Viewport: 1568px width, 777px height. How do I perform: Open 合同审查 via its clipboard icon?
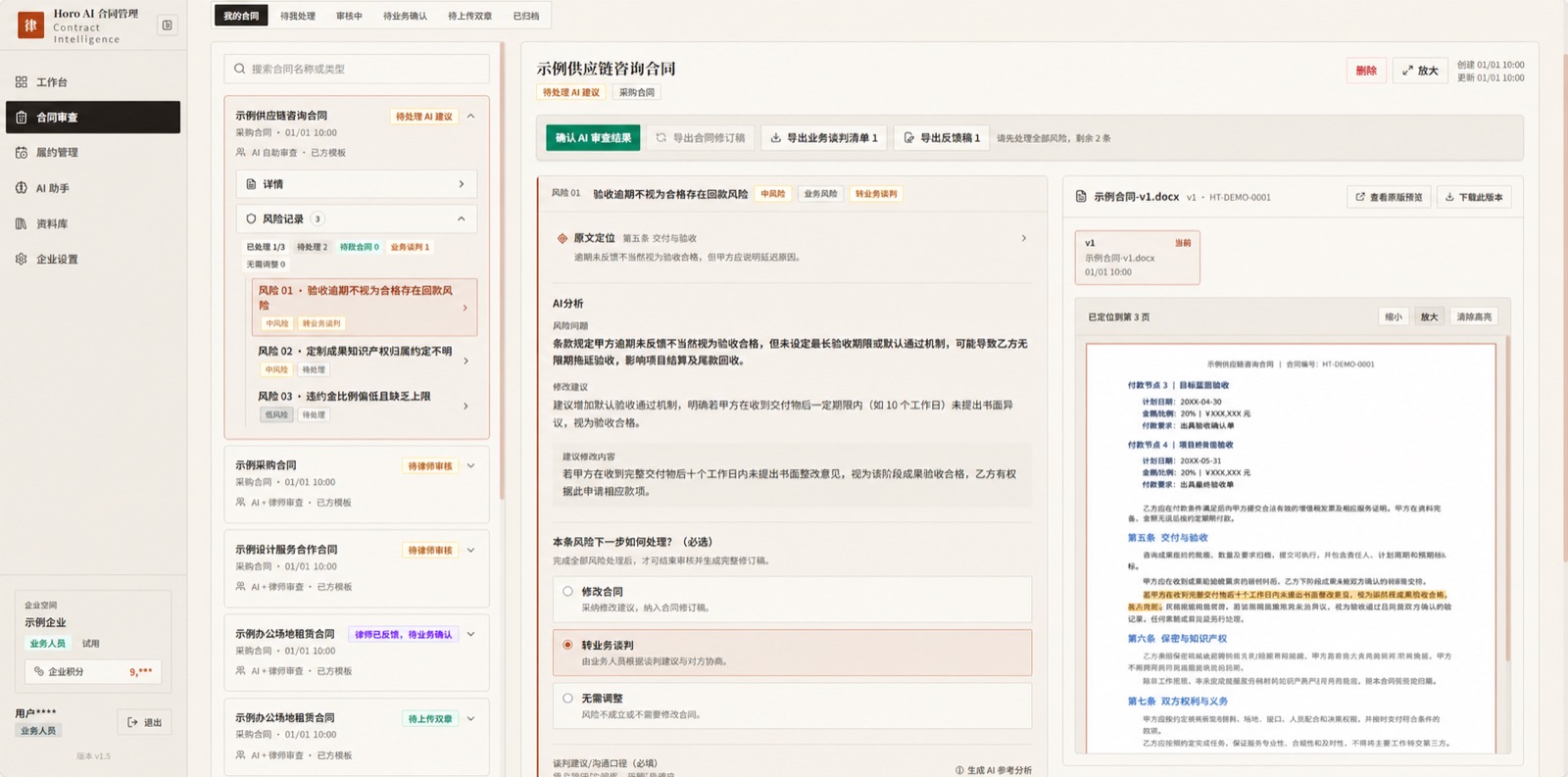pos(22,118)
